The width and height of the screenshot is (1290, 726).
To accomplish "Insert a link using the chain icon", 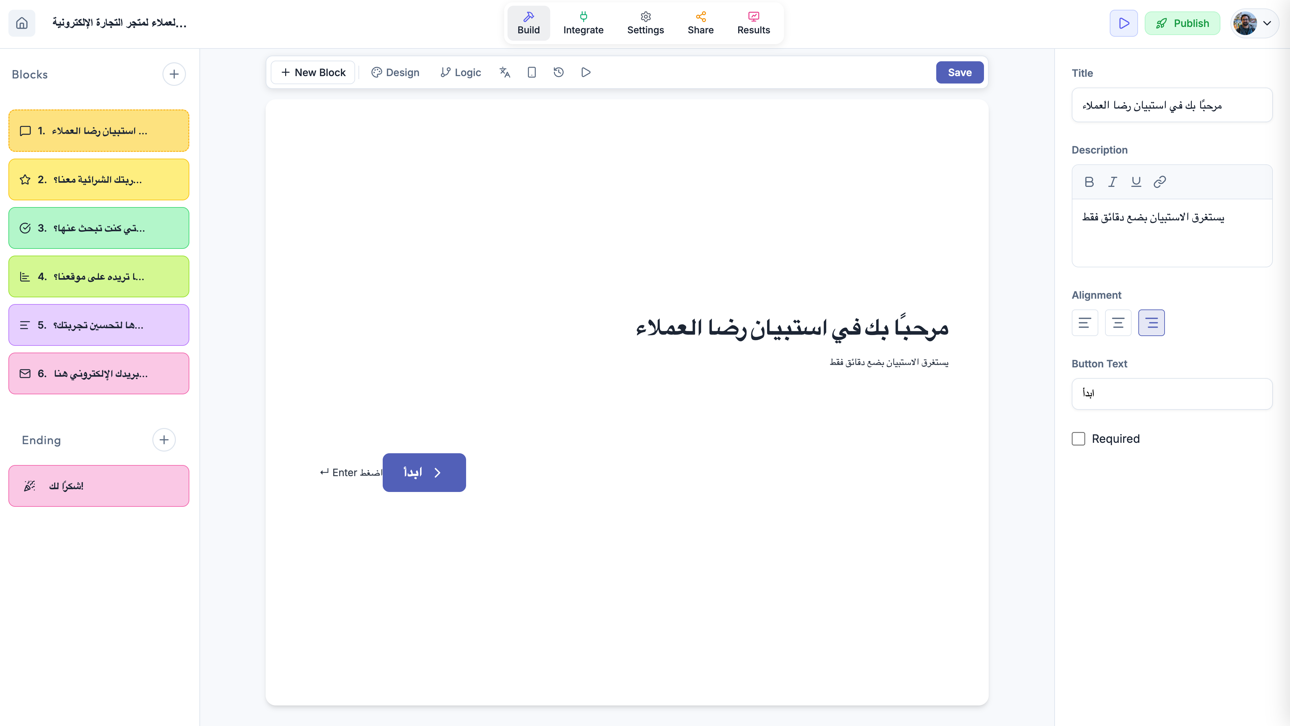I will (1159, 181).
